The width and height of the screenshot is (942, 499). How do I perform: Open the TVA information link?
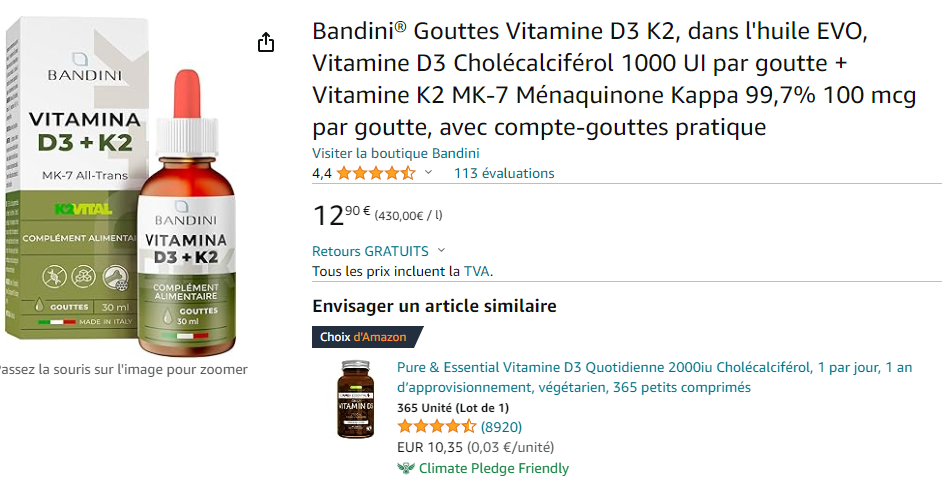[476, 271]
